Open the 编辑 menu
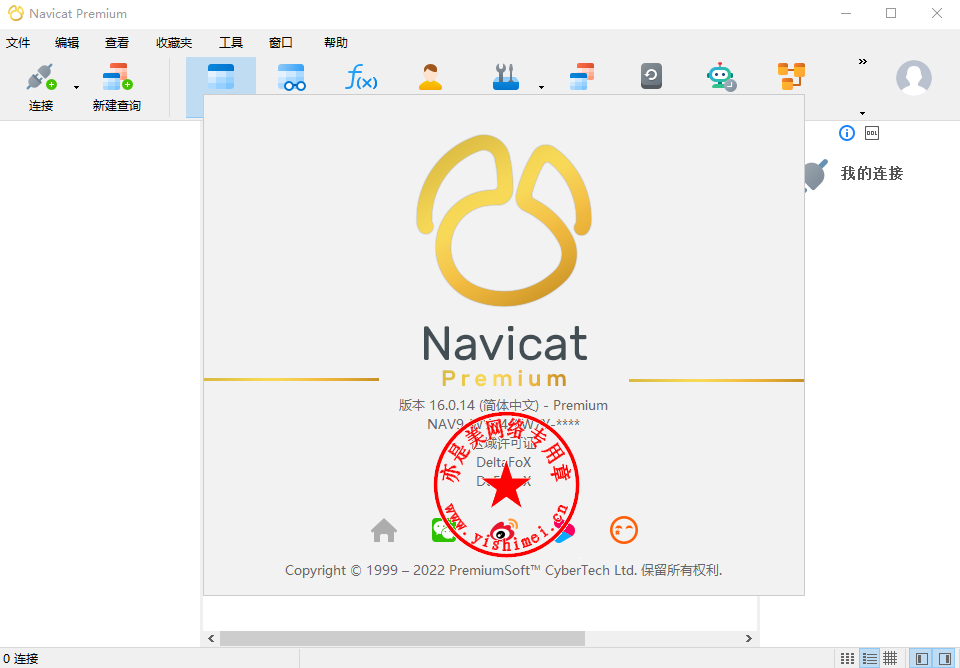Screen dimensions: 960x668 pyautogui.click(x=67, y=43)
